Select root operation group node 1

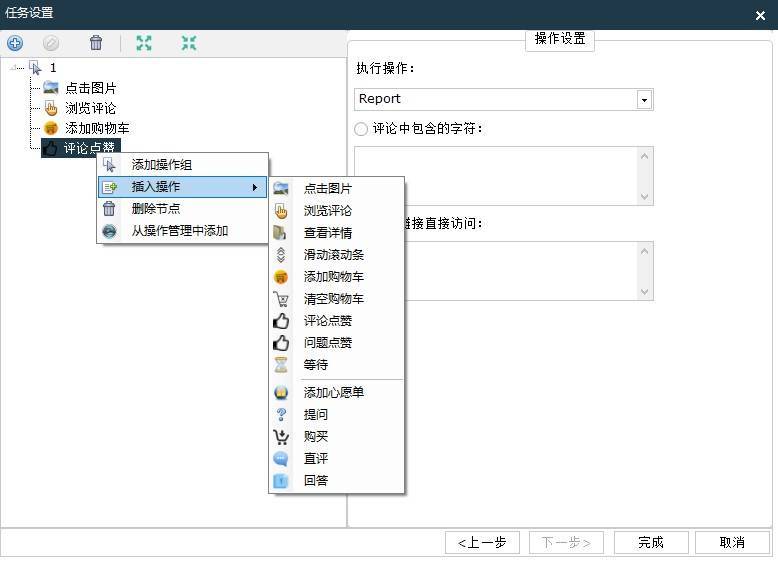coord(53,67)
